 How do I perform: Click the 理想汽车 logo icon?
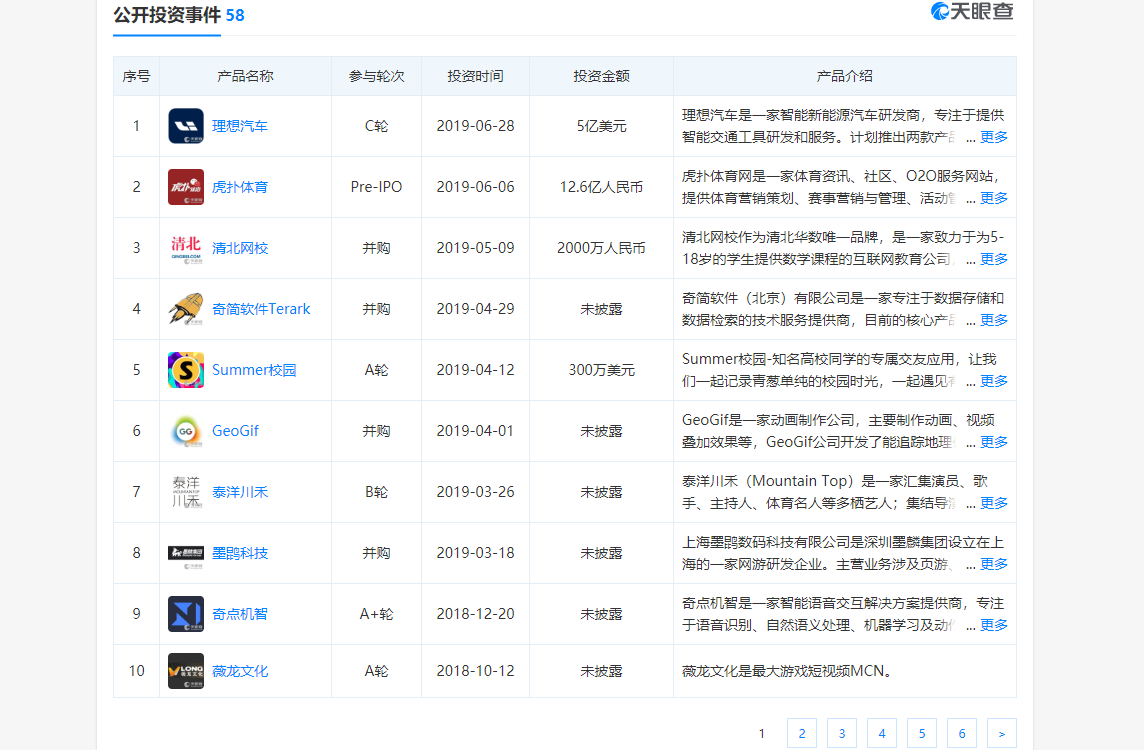pyautogui.click(x=186, y=126)
